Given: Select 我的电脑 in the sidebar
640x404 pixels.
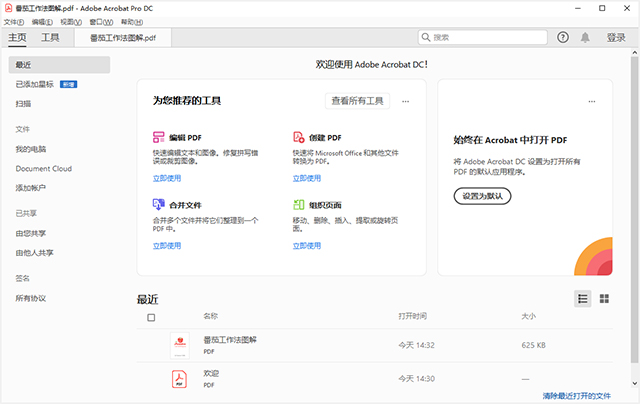Looking at the screenshot, I should [31, 149].
